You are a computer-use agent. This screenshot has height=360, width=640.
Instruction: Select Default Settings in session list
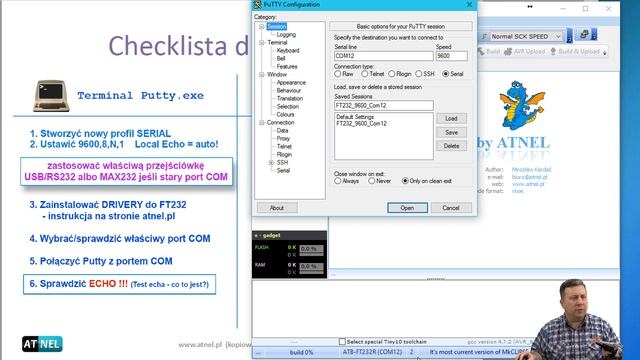[355, 117]
